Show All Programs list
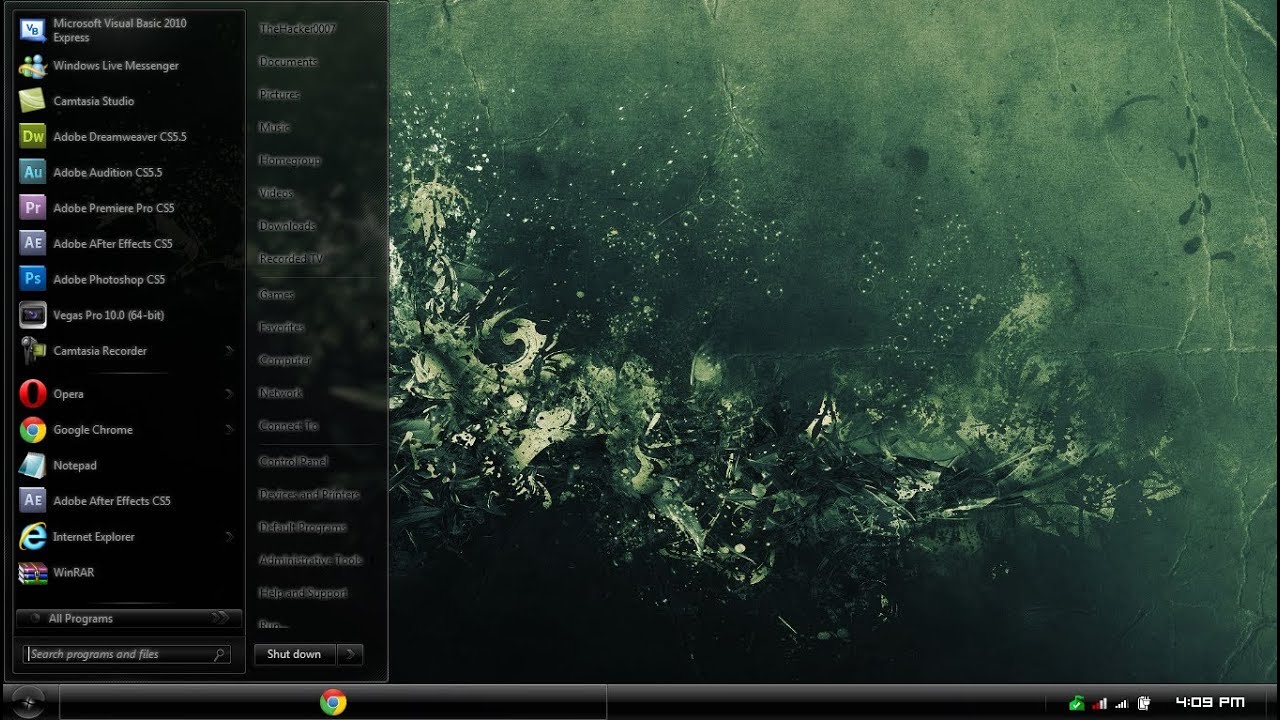The height and width of the screenshot is (720, 1280). pyautogui.click(x=128, y=619)
